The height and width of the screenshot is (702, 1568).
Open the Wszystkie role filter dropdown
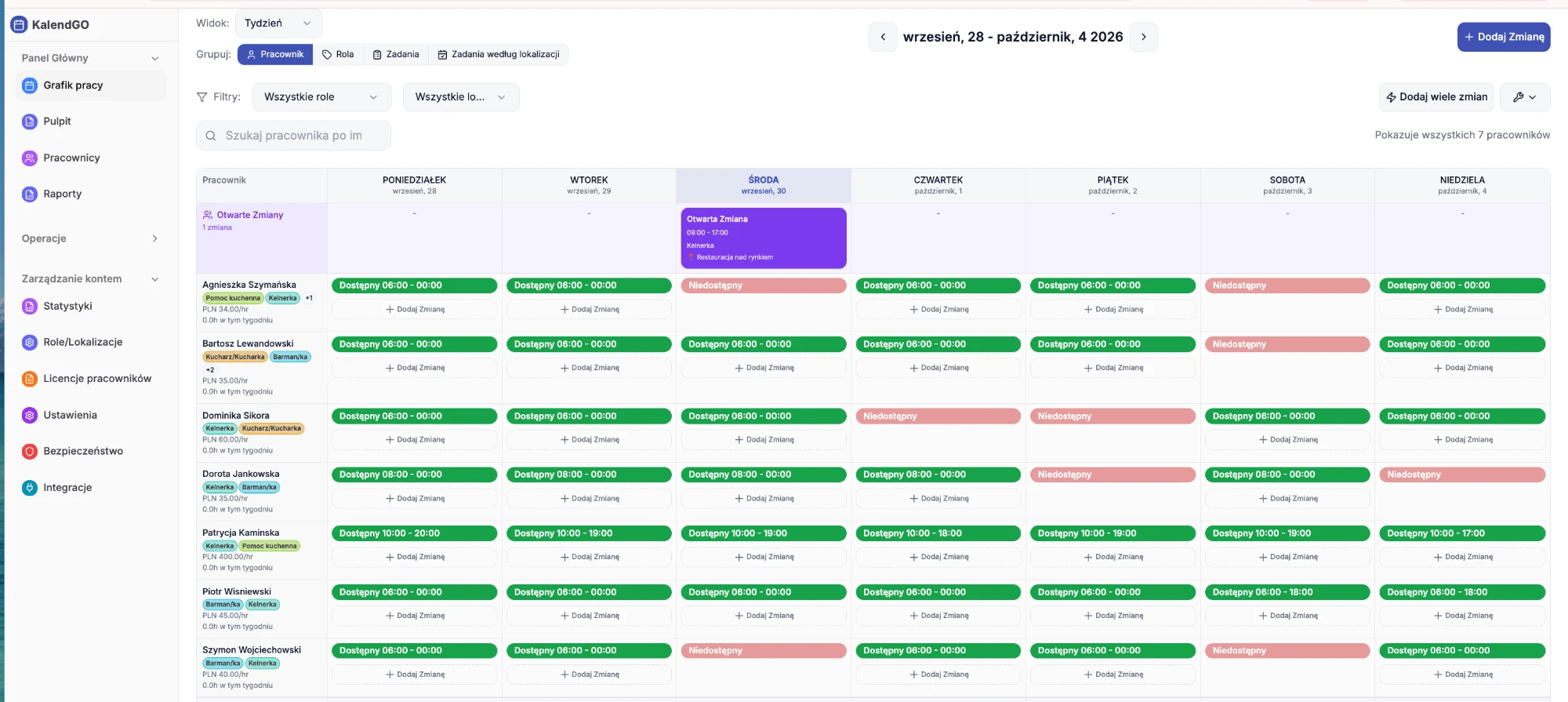[321, 97]
